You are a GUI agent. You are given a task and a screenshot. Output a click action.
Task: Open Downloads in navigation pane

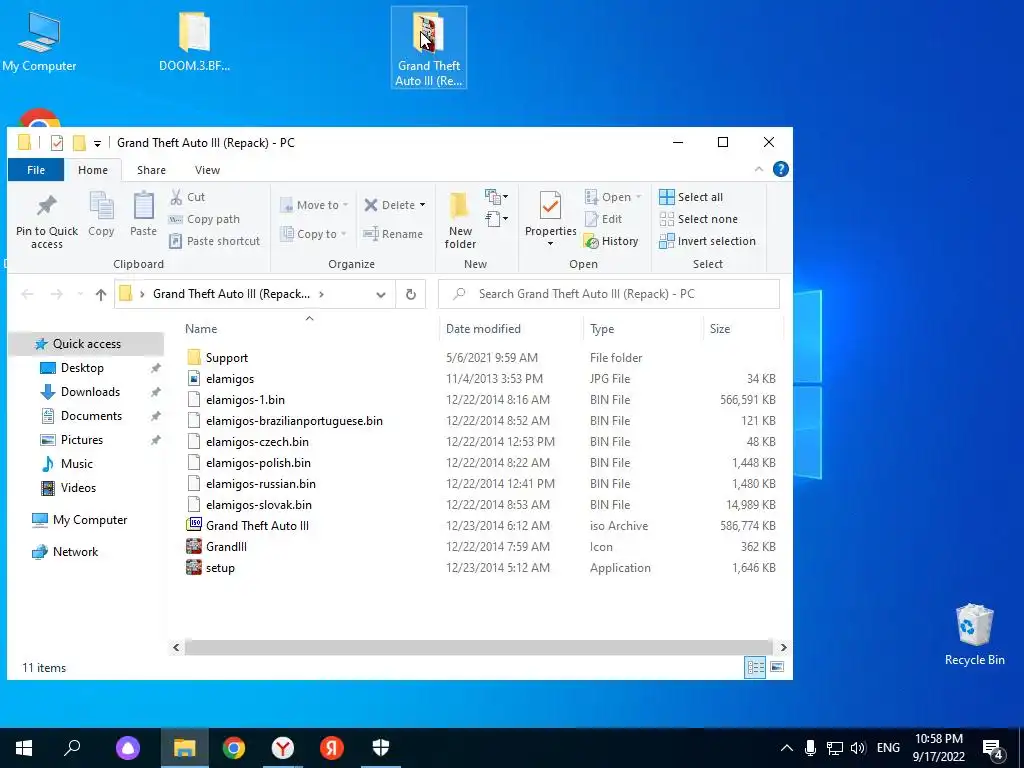click(x=90, y=392)
